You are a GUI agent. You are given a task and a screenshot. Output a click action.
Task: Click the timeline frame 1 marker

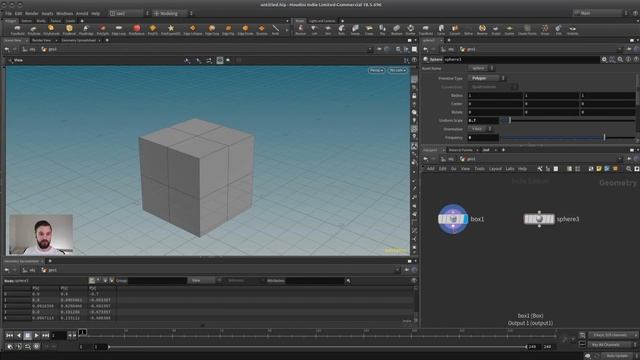[x=82, y=332]
